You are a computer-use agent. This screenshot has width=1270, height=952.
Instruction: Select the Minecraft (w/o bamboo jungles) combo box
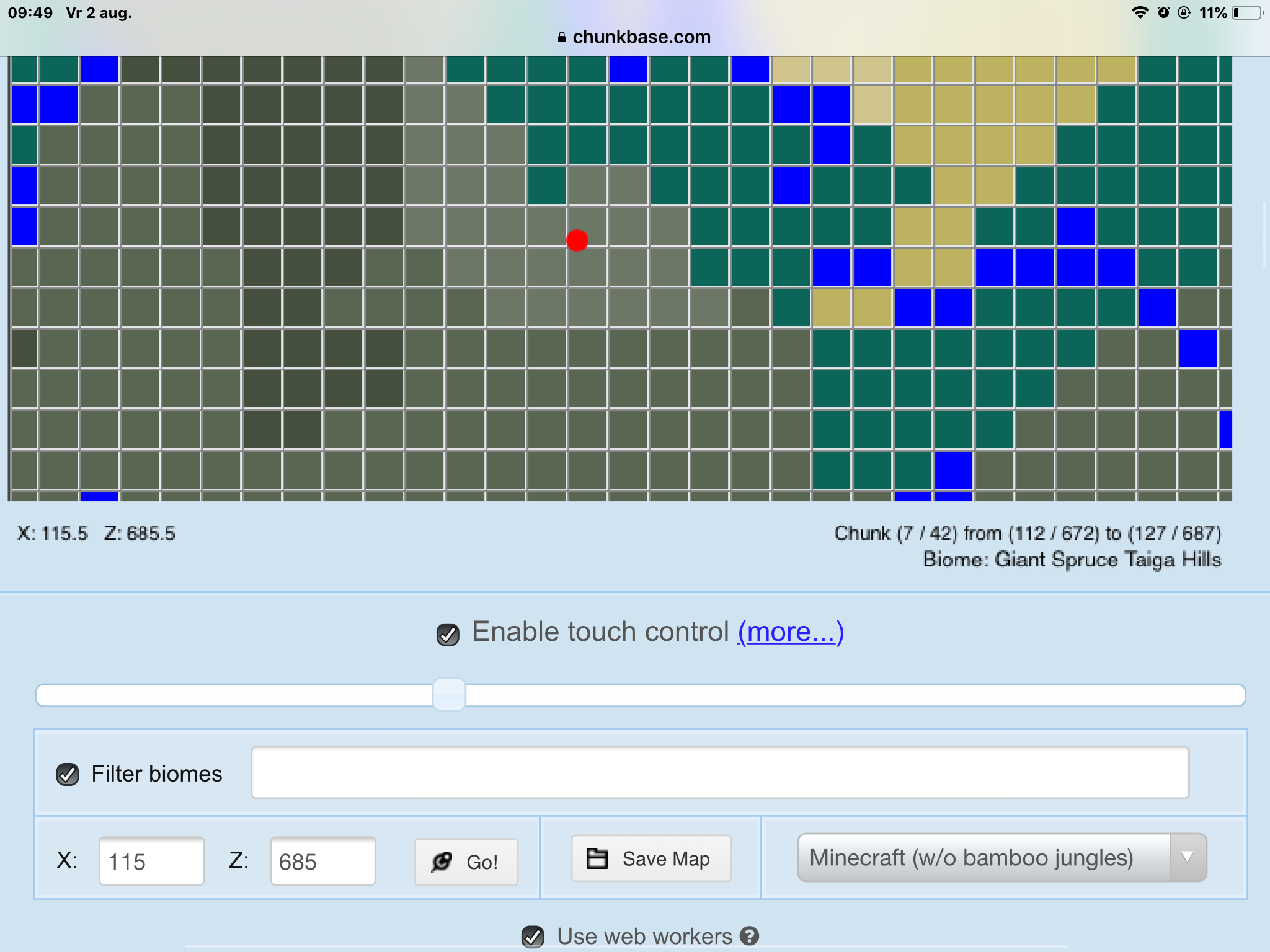pyautogui.click(x=984, y=858)
